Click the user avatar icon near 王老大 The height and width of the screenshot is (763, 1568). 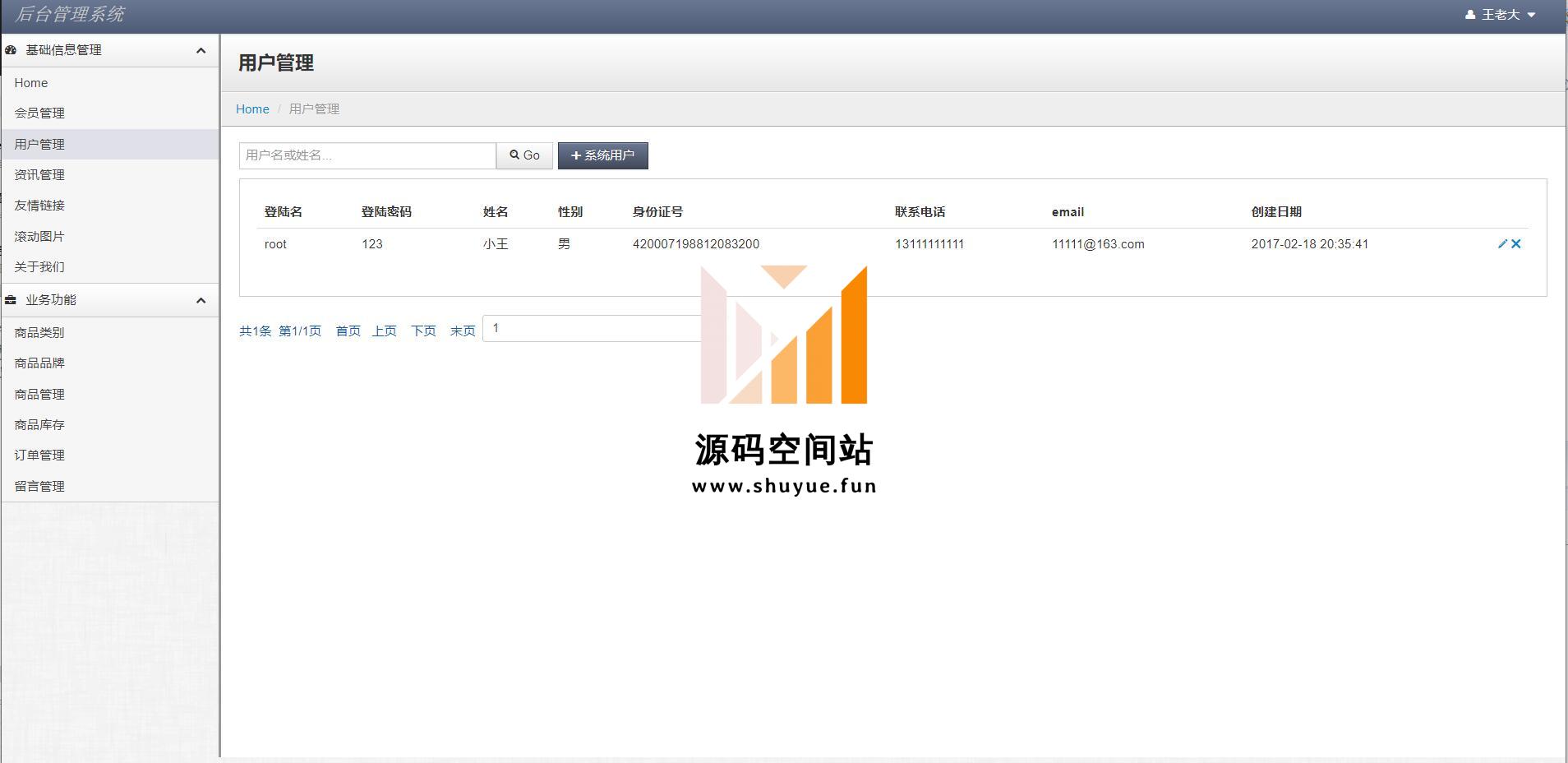[1470, 15]
